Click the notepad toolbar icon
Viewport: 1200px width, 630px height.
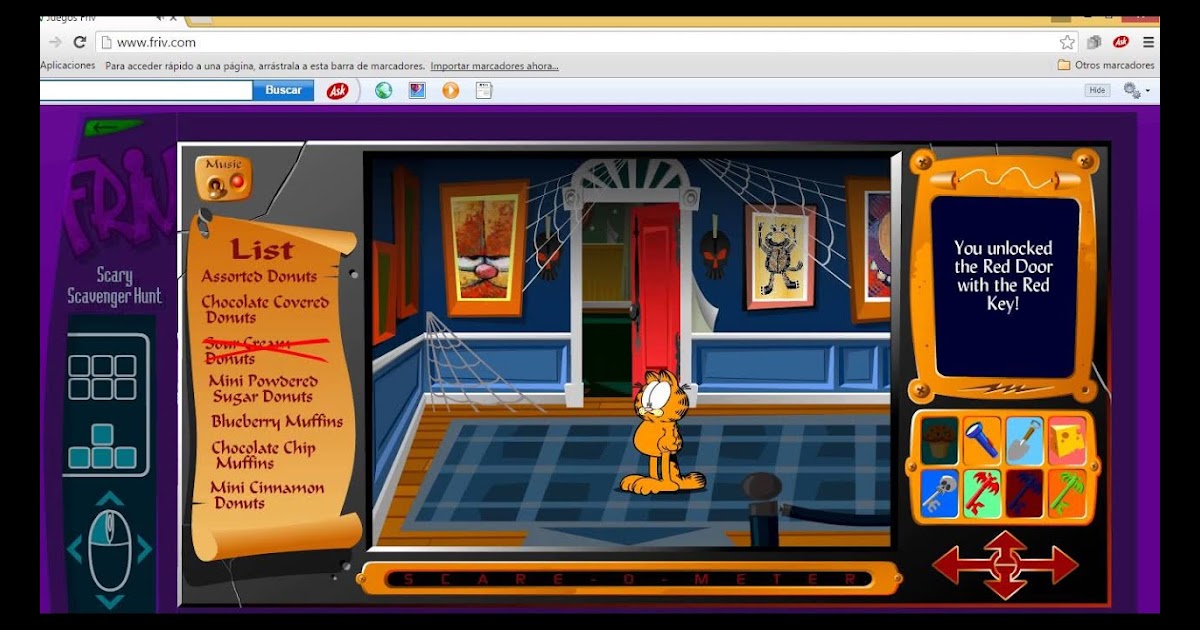point(484,90)
